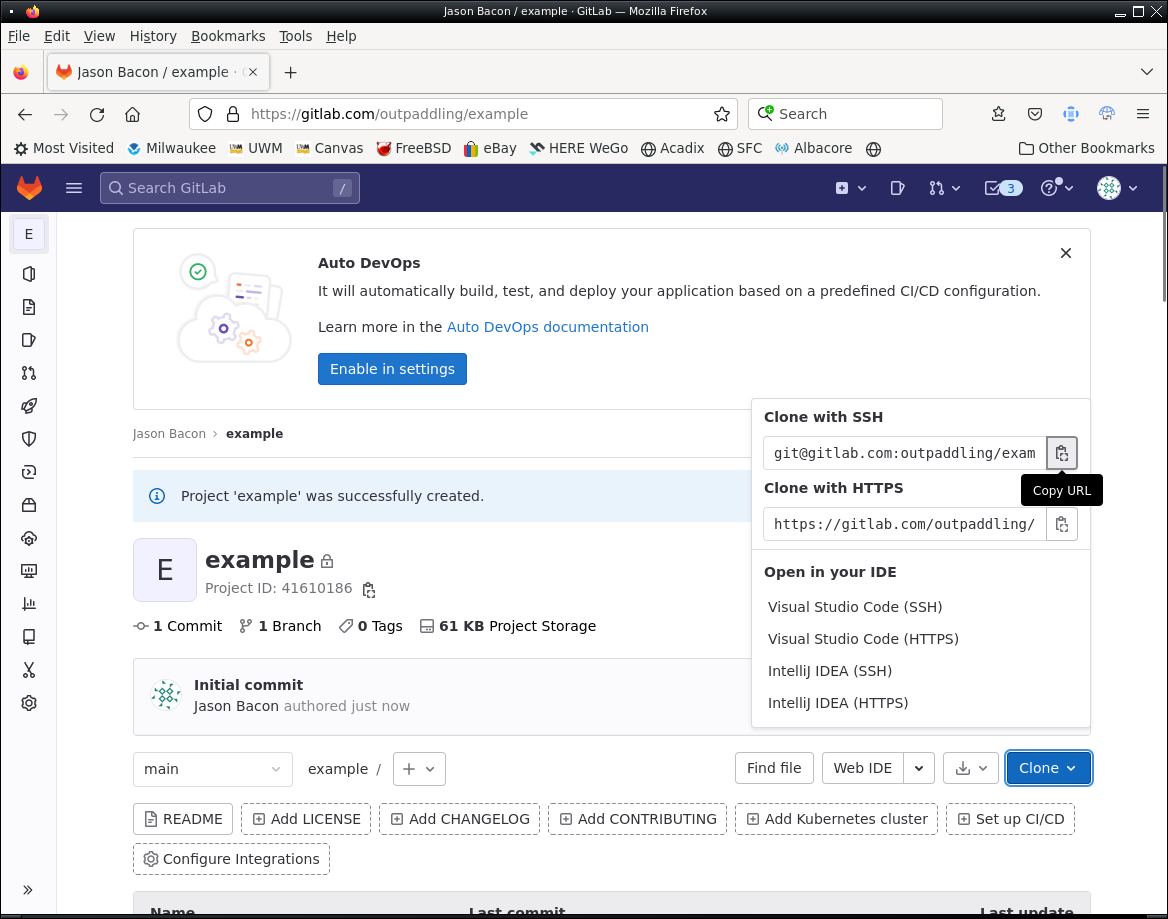The image size is (1168, 919).
Task: Click Enable in settings button
Action: click(x=392, y=369)
